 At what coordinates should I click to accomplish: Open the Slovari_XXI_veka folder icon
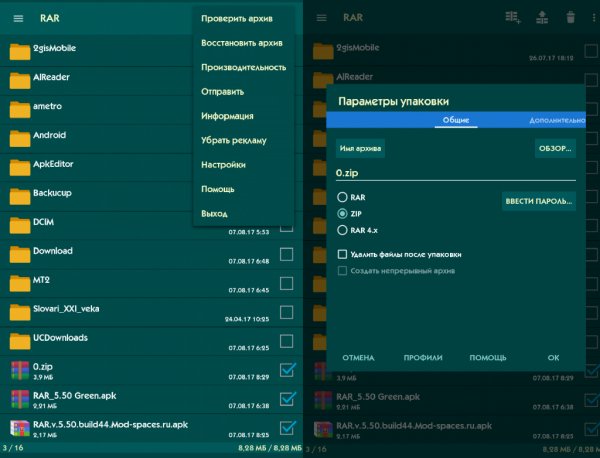[20, 312]
